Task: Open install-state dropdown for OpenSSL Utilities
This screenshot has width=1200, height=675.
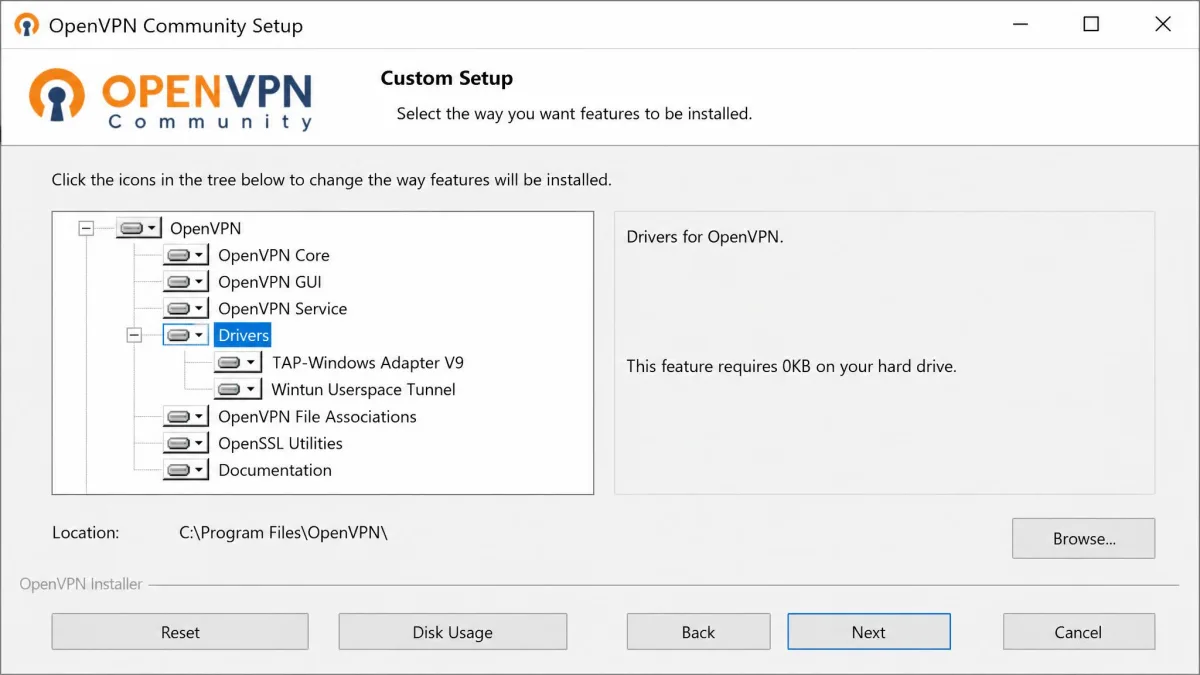Action: pos(186,443)
